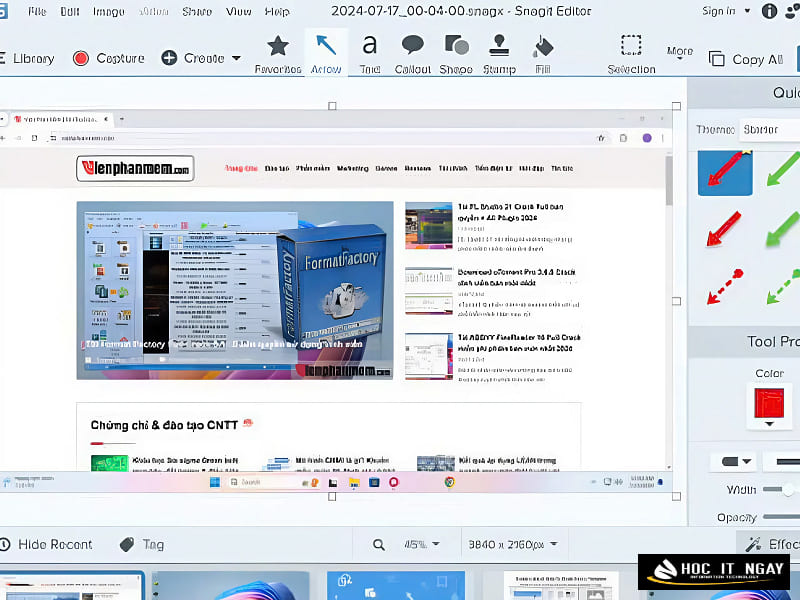Image resolution: width=800 pixels, height=600 pixels.
Task: Open the Effects panel button
Action: pyautogui.click(x=770, y=544)
